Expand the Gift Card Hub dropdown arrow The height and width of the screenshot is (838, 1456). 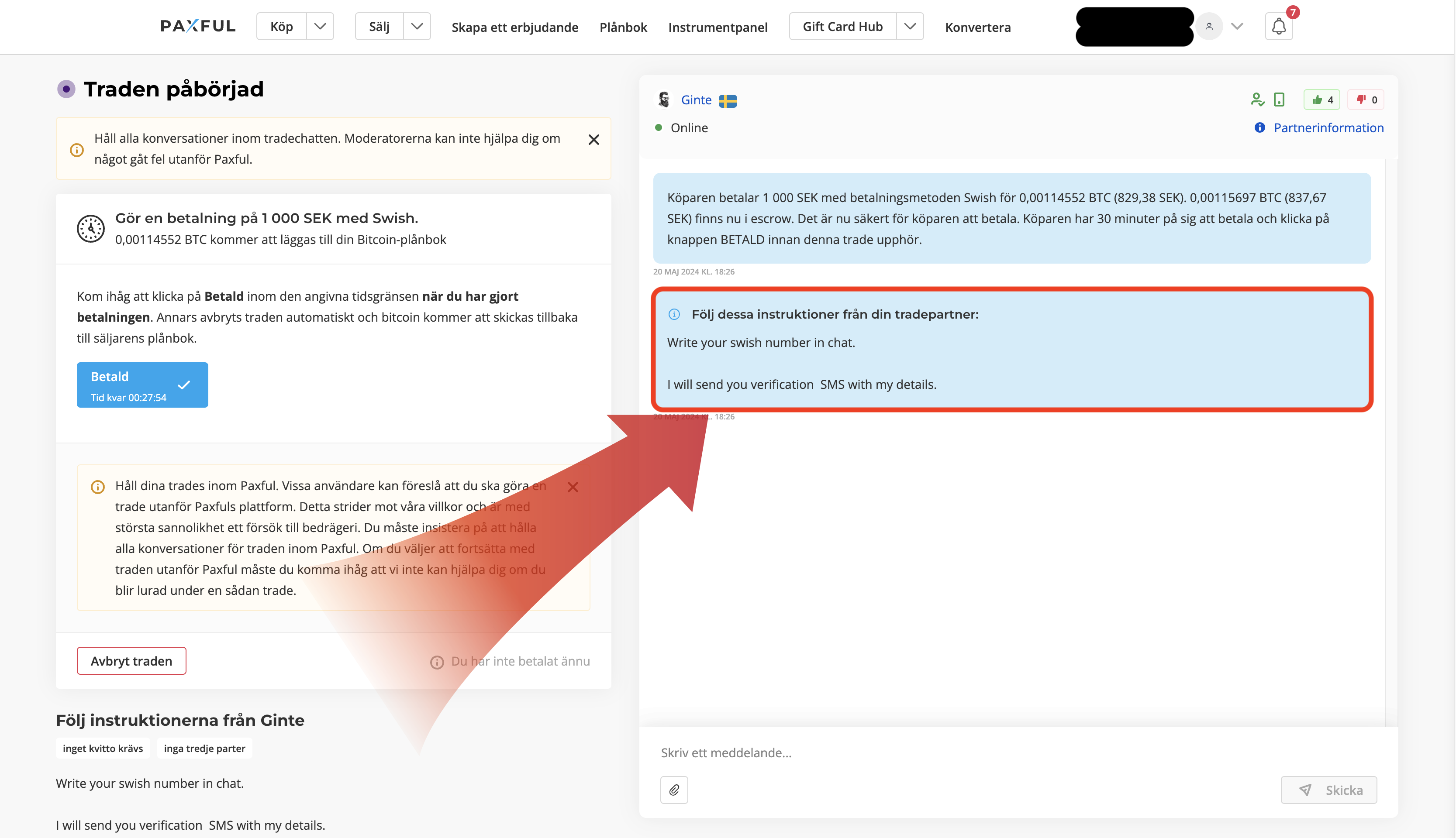click(x=910, y=27)
